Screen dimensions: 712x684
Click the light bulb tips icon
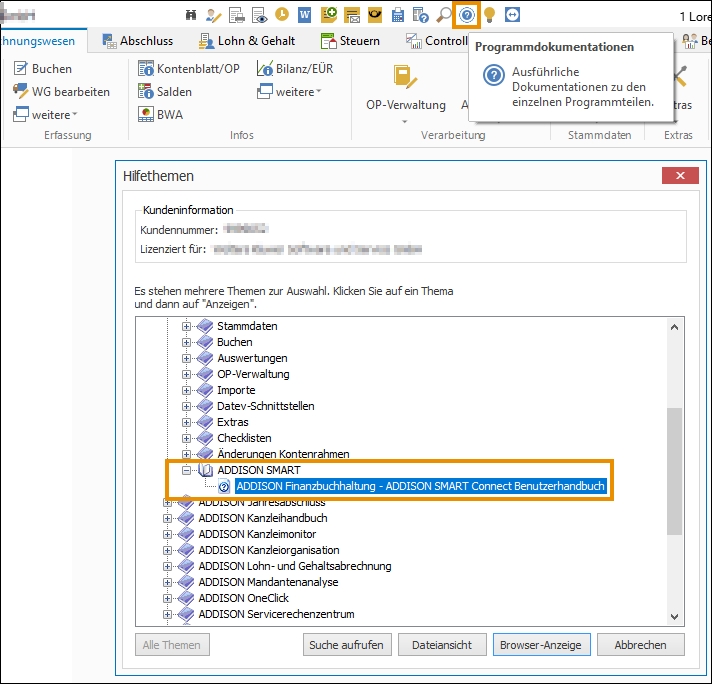489,15
